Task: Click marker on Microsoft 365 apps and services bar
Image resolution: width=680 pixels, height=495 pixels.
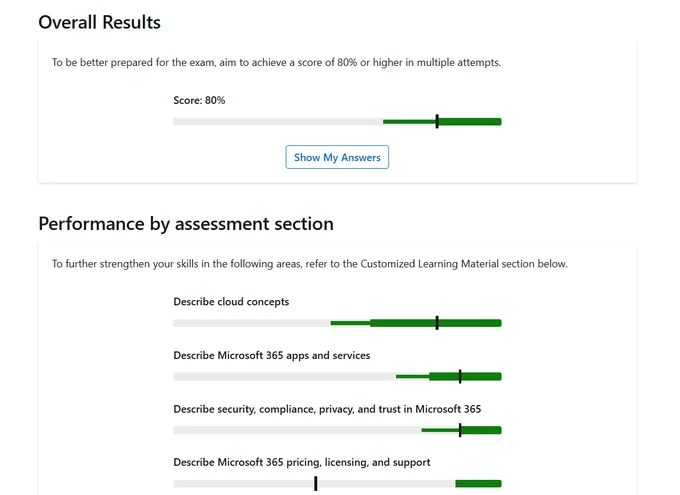Action: pos(460,377)
